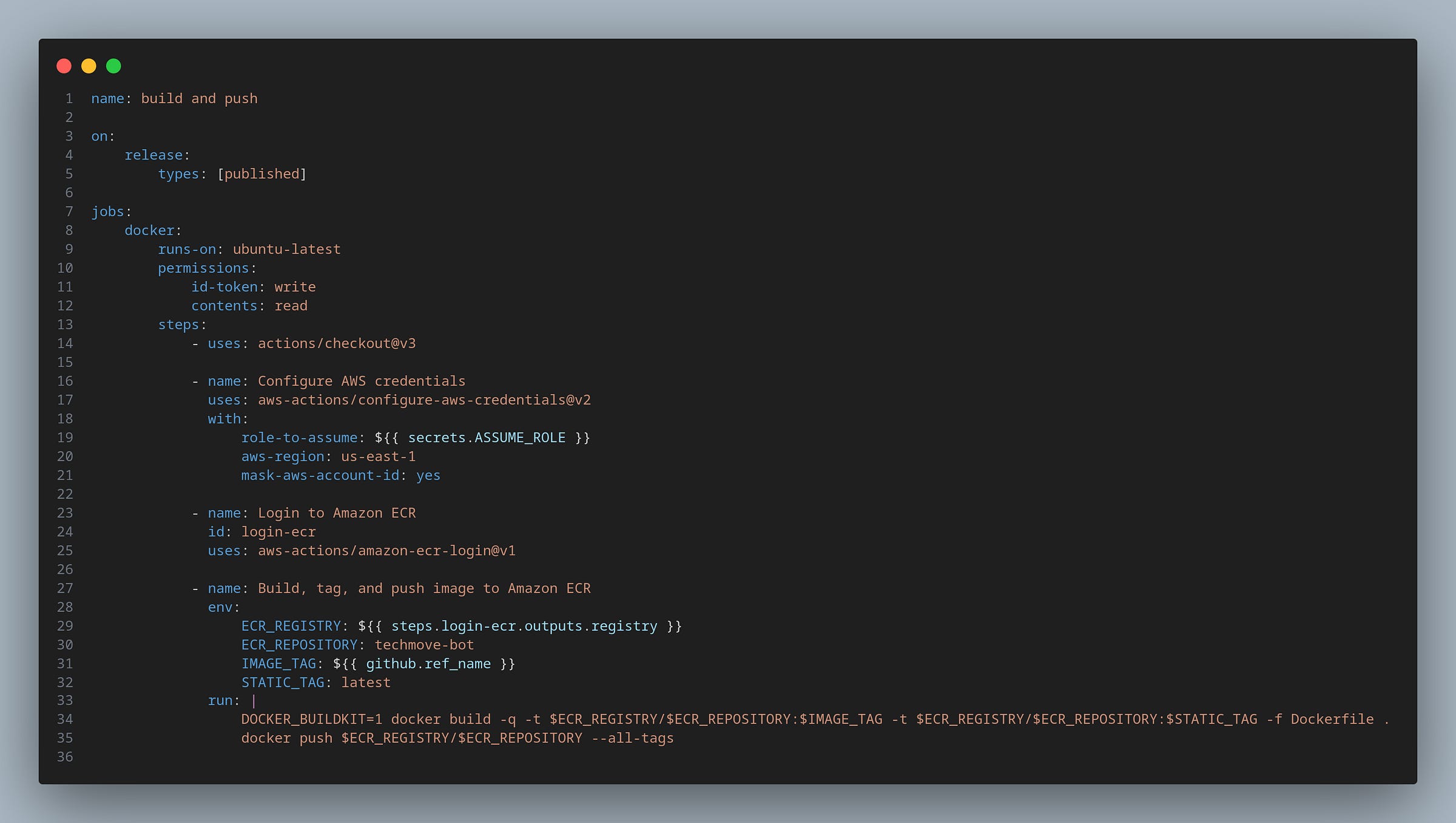Click 'github.ref_name' expression
Image resolution: width=1456 pixels, height=823 pixels.
point(428,663)
